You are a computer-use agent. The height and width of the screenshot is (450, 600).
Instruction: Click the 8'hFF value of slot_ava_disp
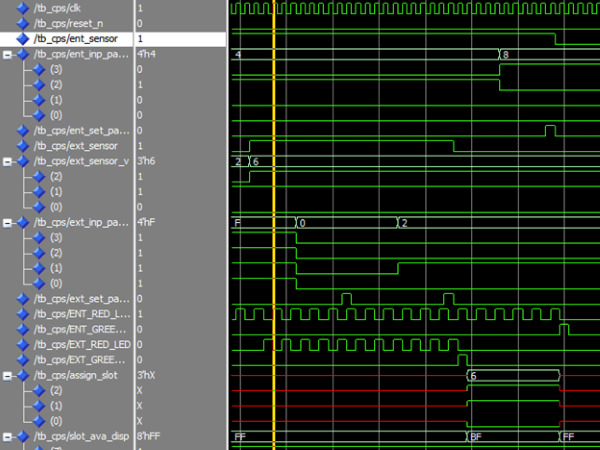[149, 437]
